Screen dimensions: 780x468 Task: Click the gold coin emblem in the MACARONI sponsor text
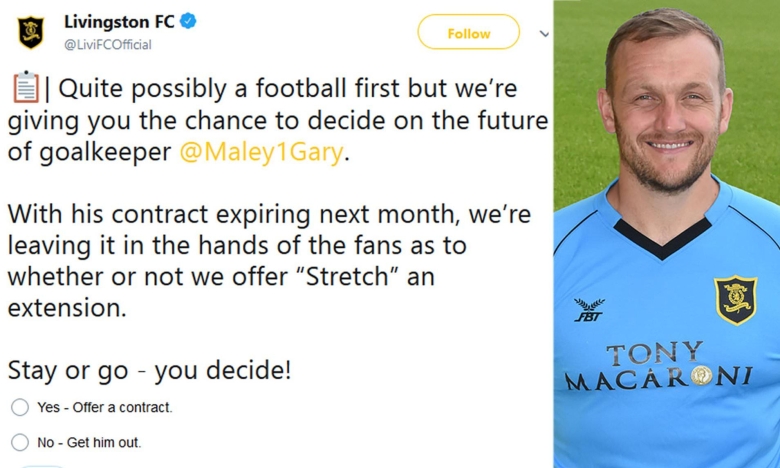702,375
